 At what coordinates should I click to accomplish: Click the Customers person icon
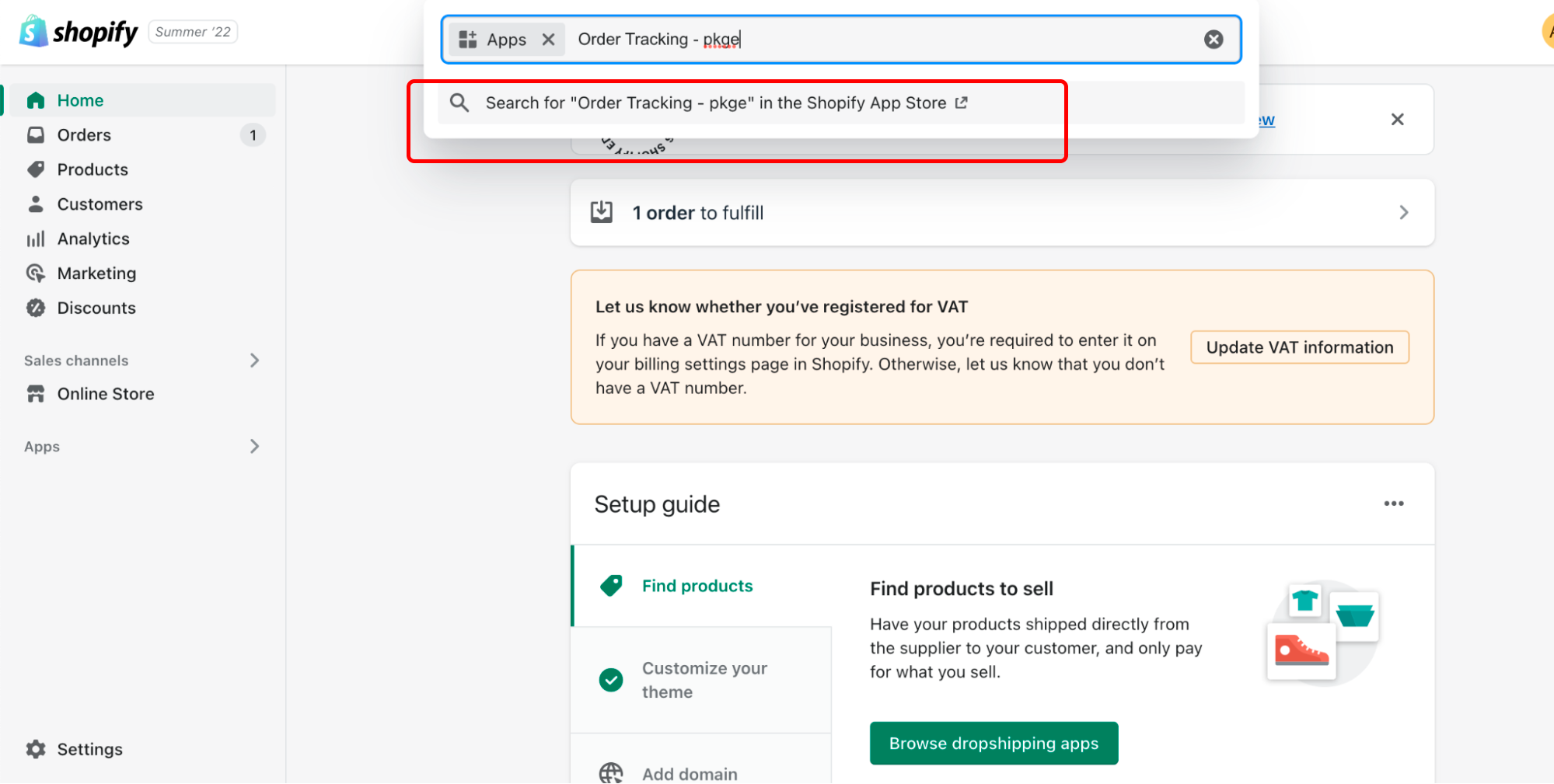point(36,204)
